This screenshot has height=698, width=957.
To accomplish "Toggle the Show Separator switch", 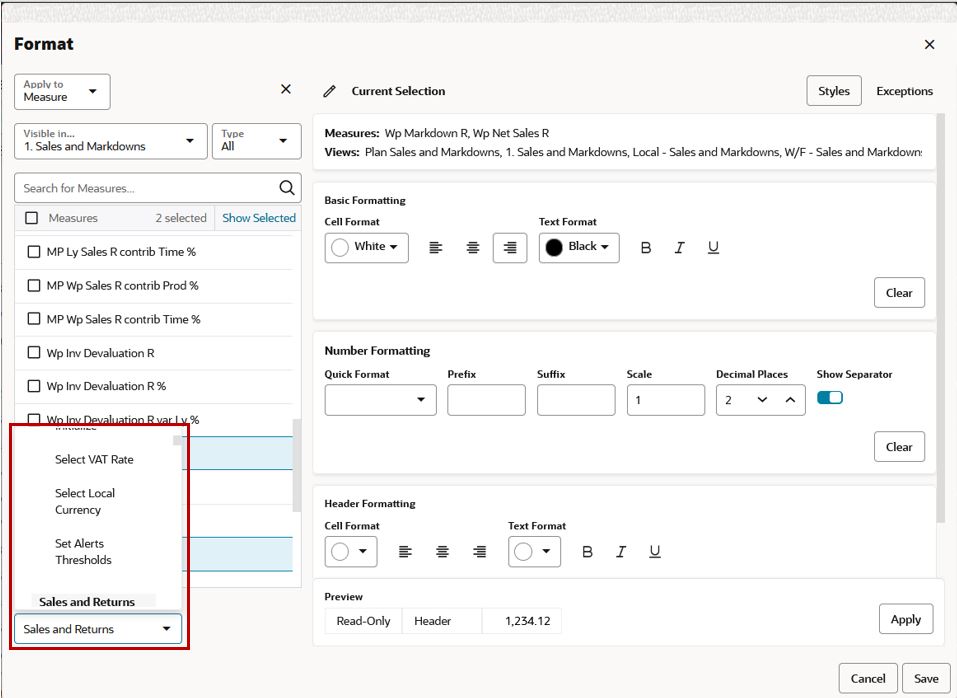I will click(x=830, y=398).
